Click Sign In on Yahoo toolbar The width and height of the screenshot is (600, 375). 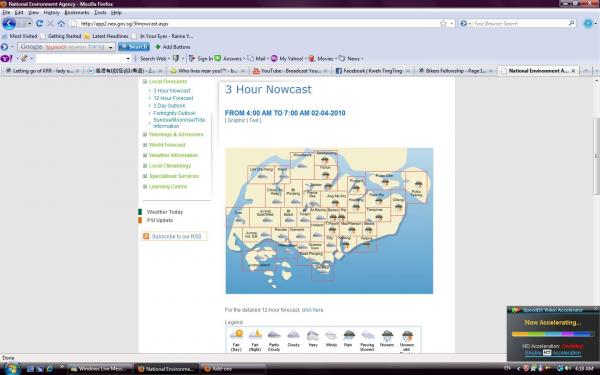click(x=201, y=59)
